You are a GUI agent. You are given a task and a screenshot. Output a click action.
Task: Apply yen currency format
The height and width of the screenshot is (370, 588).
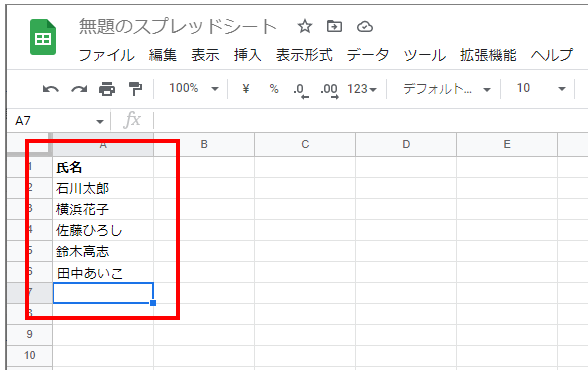click(246, 89)
